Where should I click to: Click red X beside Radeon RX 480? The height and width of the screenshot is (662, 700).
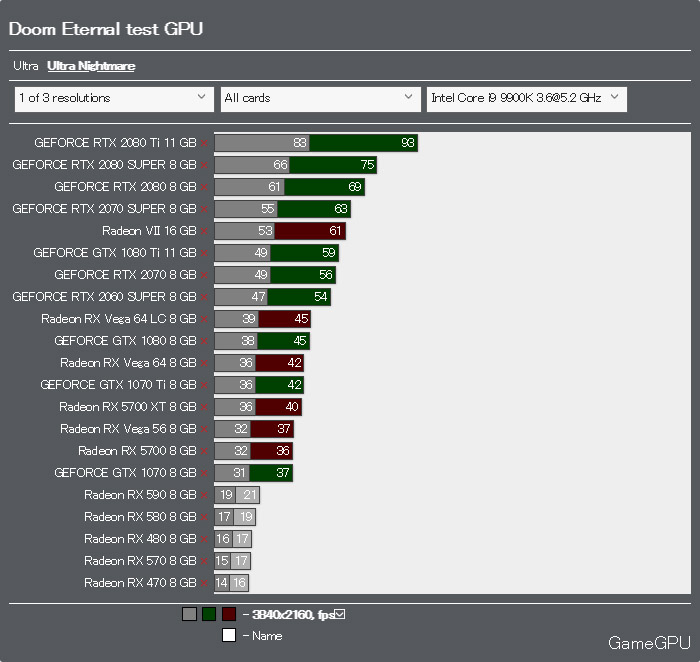pyautogui.click(x=204, y=539)
